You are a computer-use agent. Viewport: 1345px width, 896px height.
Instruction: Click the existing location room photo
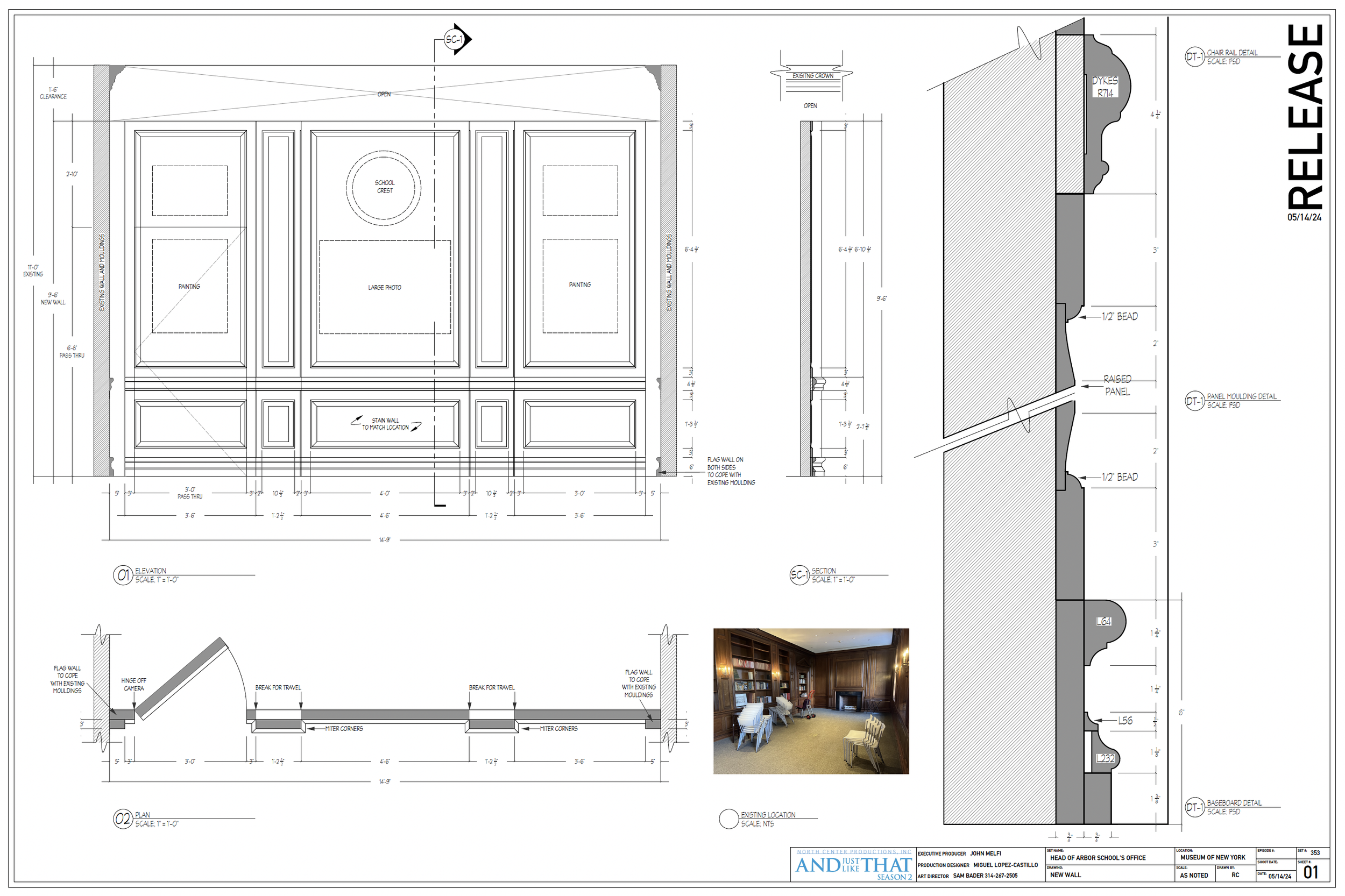811,701
